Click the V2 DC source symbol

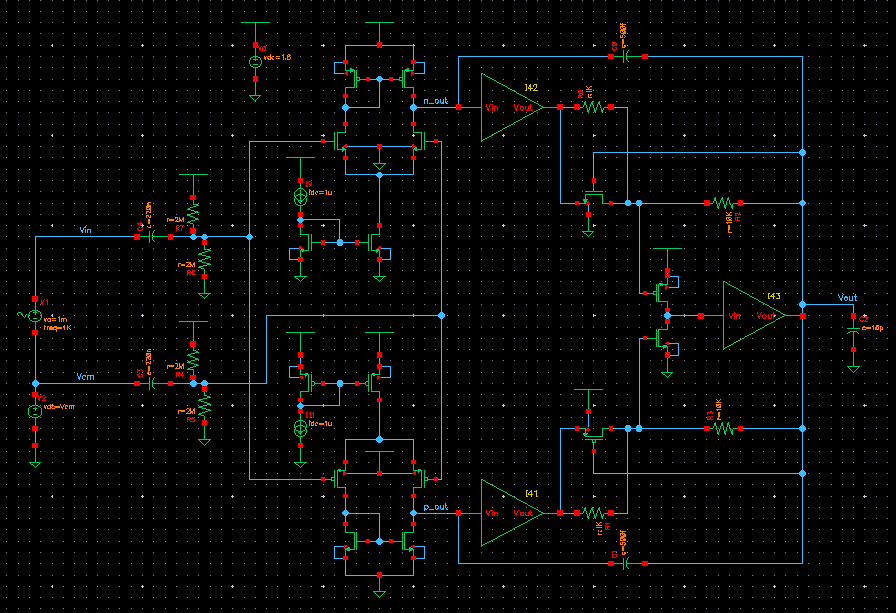tap(35, 411)
